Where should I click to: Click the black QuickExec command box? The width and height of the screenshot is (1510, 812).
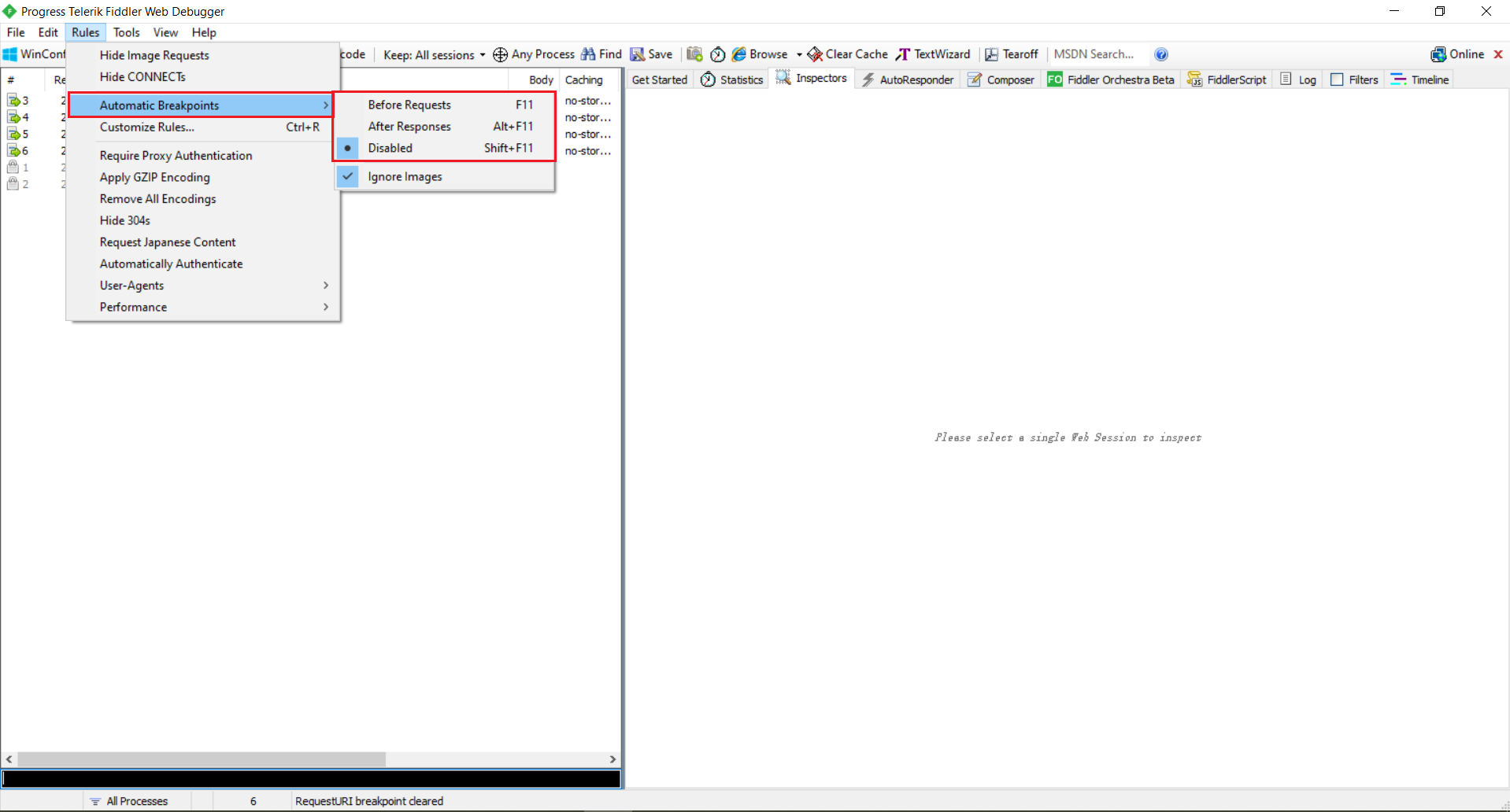click(312, 779)
